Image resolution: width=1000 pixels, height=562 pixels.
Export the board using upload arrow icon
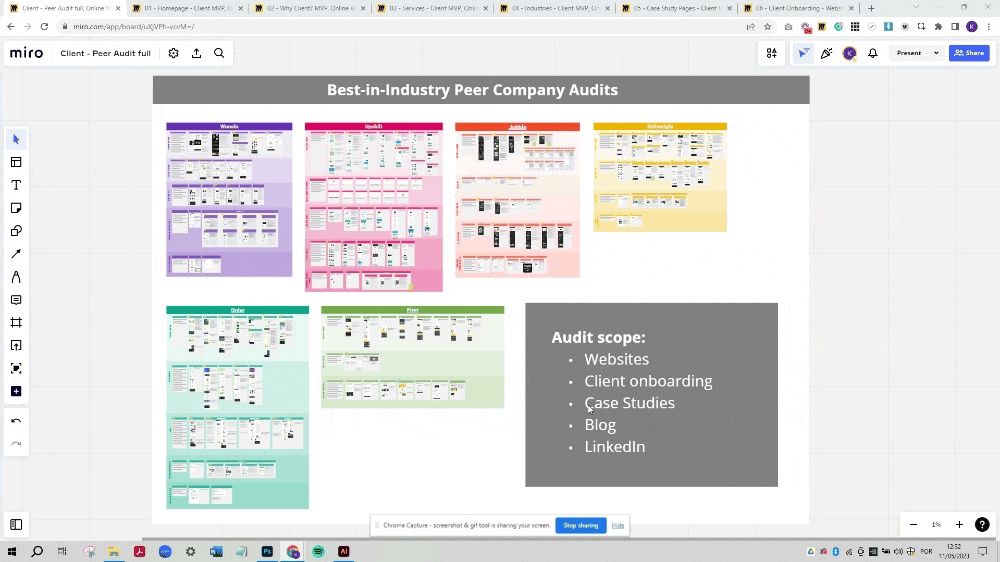click(196, 53)
